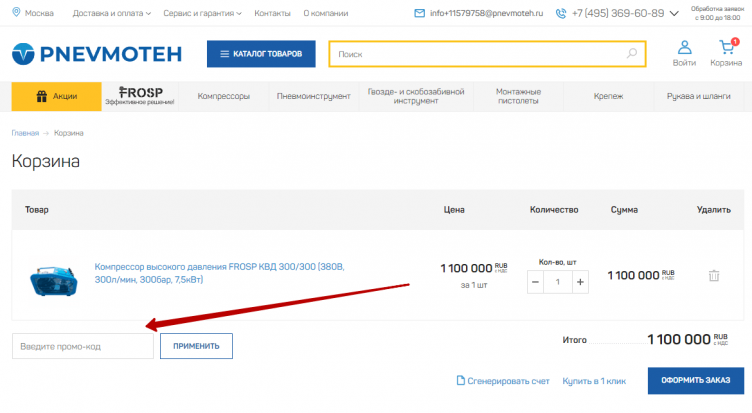The image size is (752, 413).
Task: Click the PNEVMOTEH logo
Action: [x=97, y=54]
